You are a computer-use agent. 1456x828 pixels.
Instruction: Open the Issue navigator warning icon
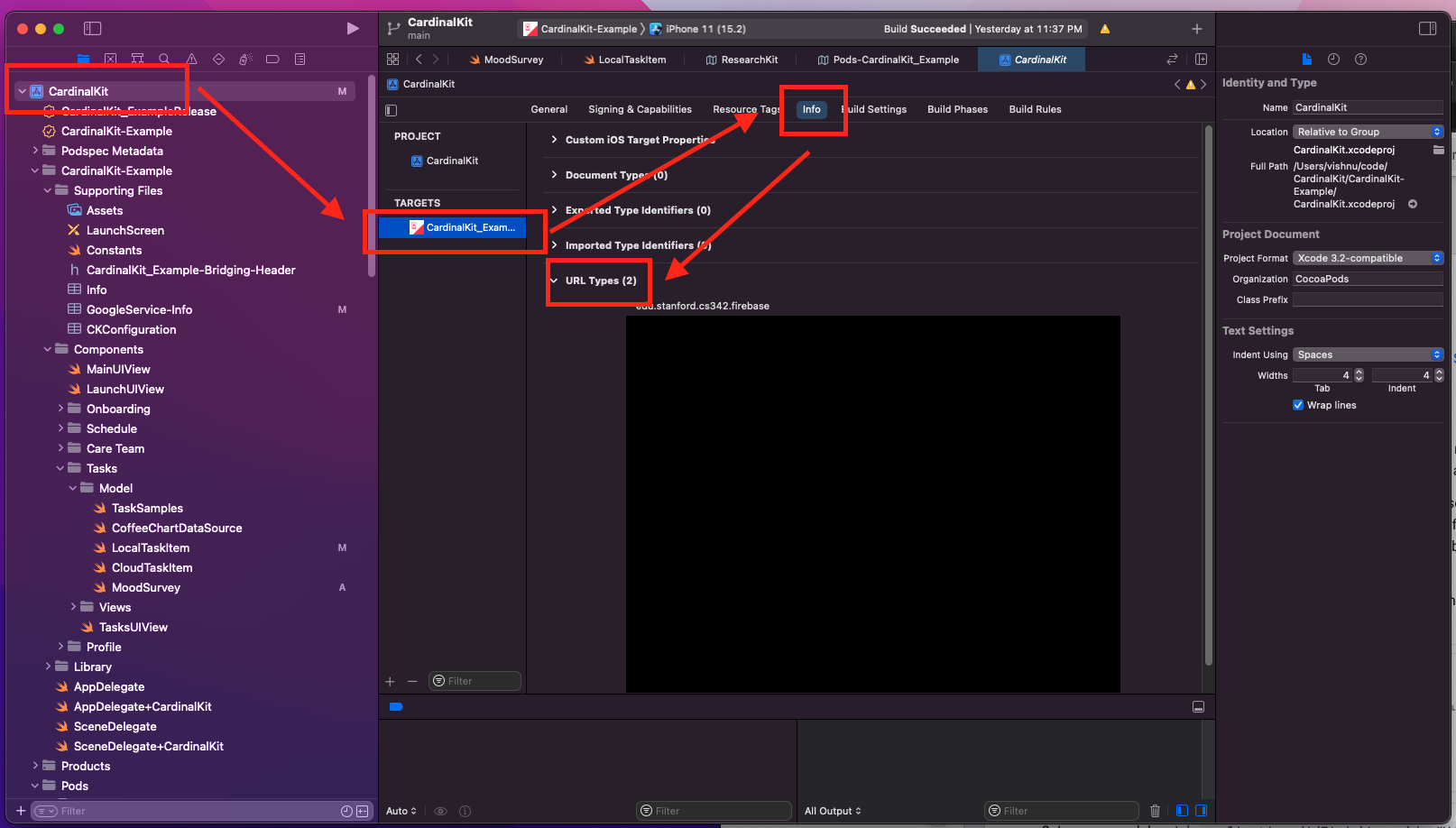(191, 59)
